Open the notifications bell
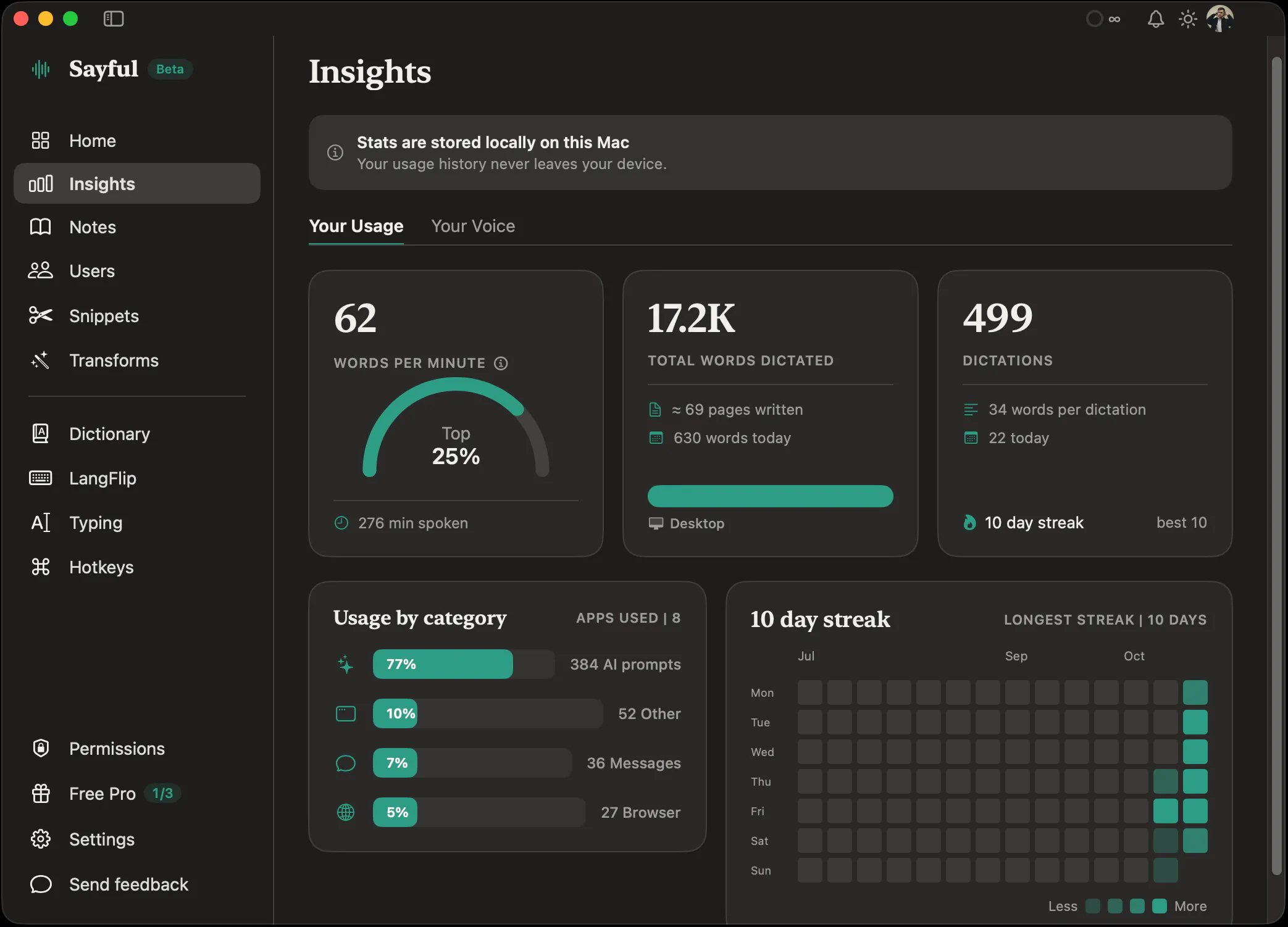Screen dimensions: 1288x927 click(x=1156, y=19)
